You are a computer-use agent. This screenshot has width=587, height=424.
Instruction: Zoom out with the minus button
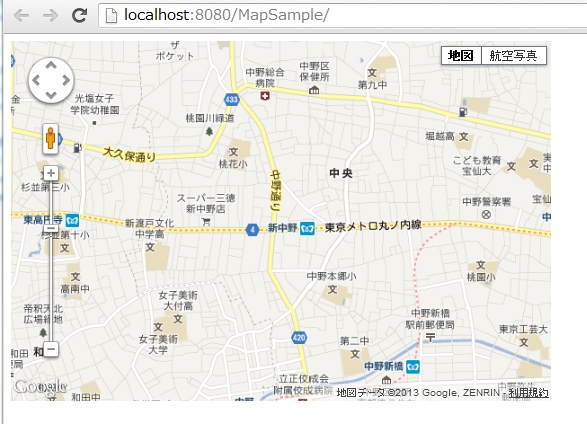click(x=51, y=349)
